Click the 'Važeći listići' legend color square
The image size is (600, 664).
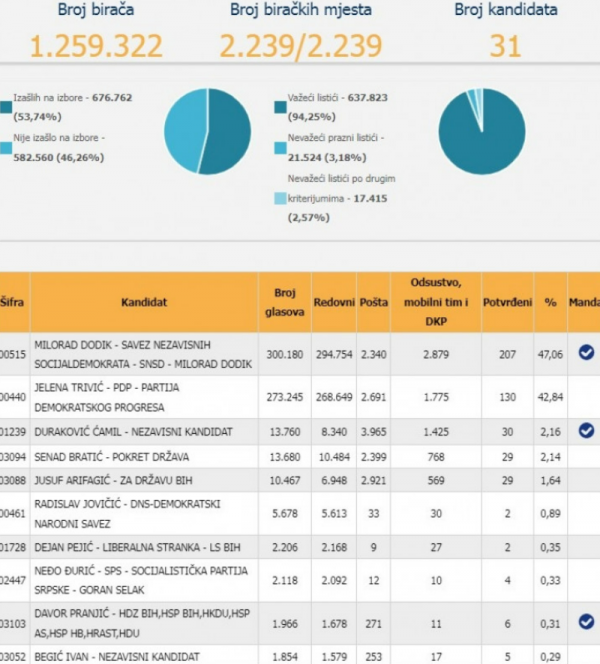click(280, 105)
